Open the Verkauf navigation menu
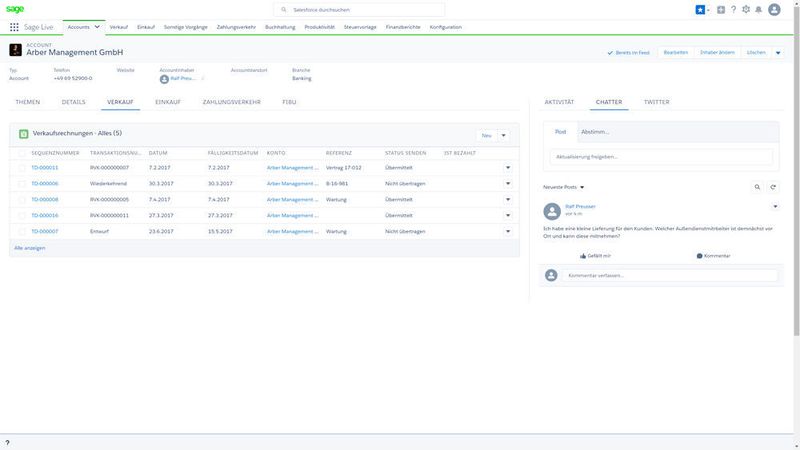800x450 pixels. tap(119, 27)
